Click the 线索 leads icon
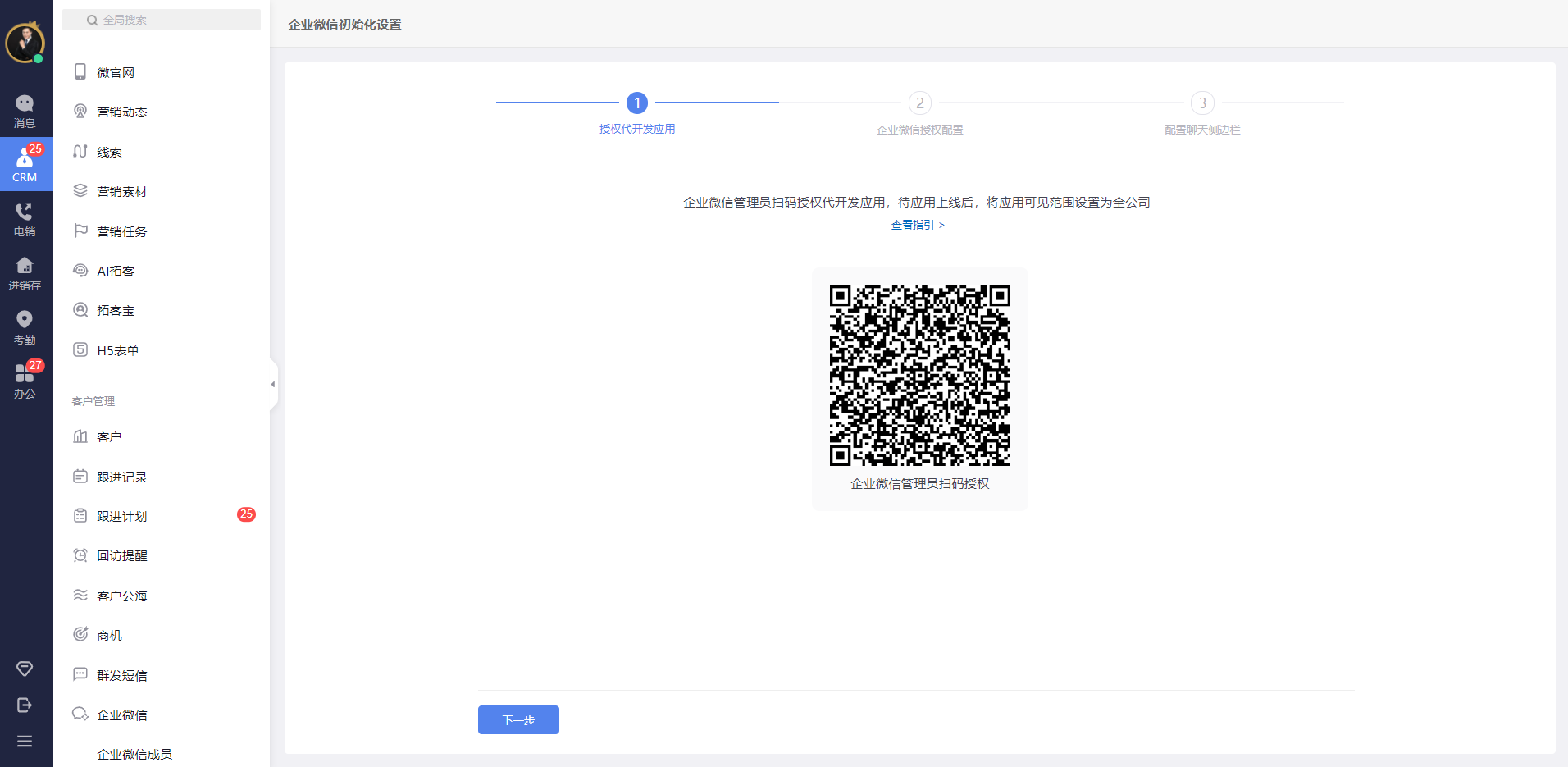 tap(80, 152)
